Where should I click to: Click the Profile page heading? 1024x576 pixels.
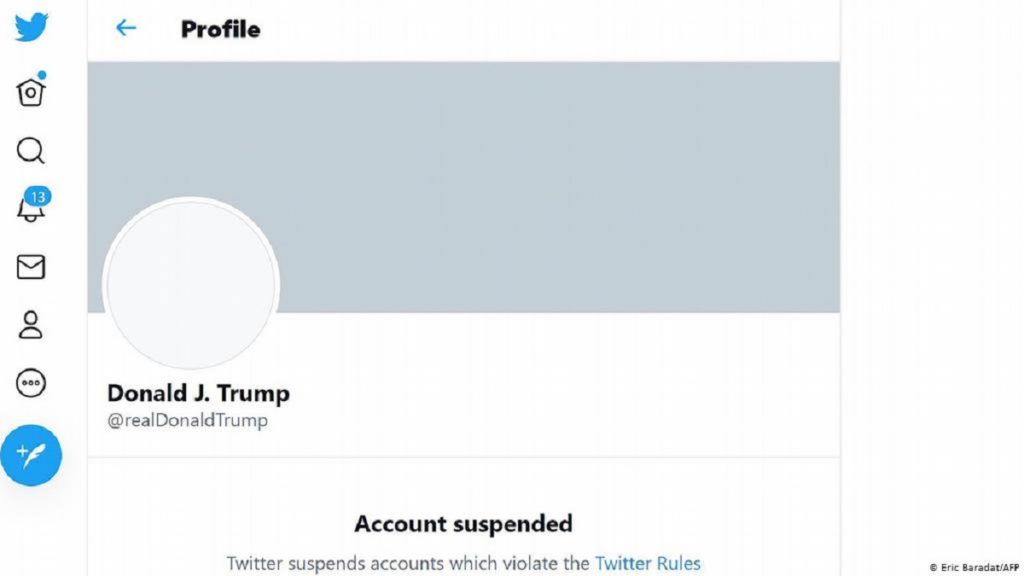220,29
